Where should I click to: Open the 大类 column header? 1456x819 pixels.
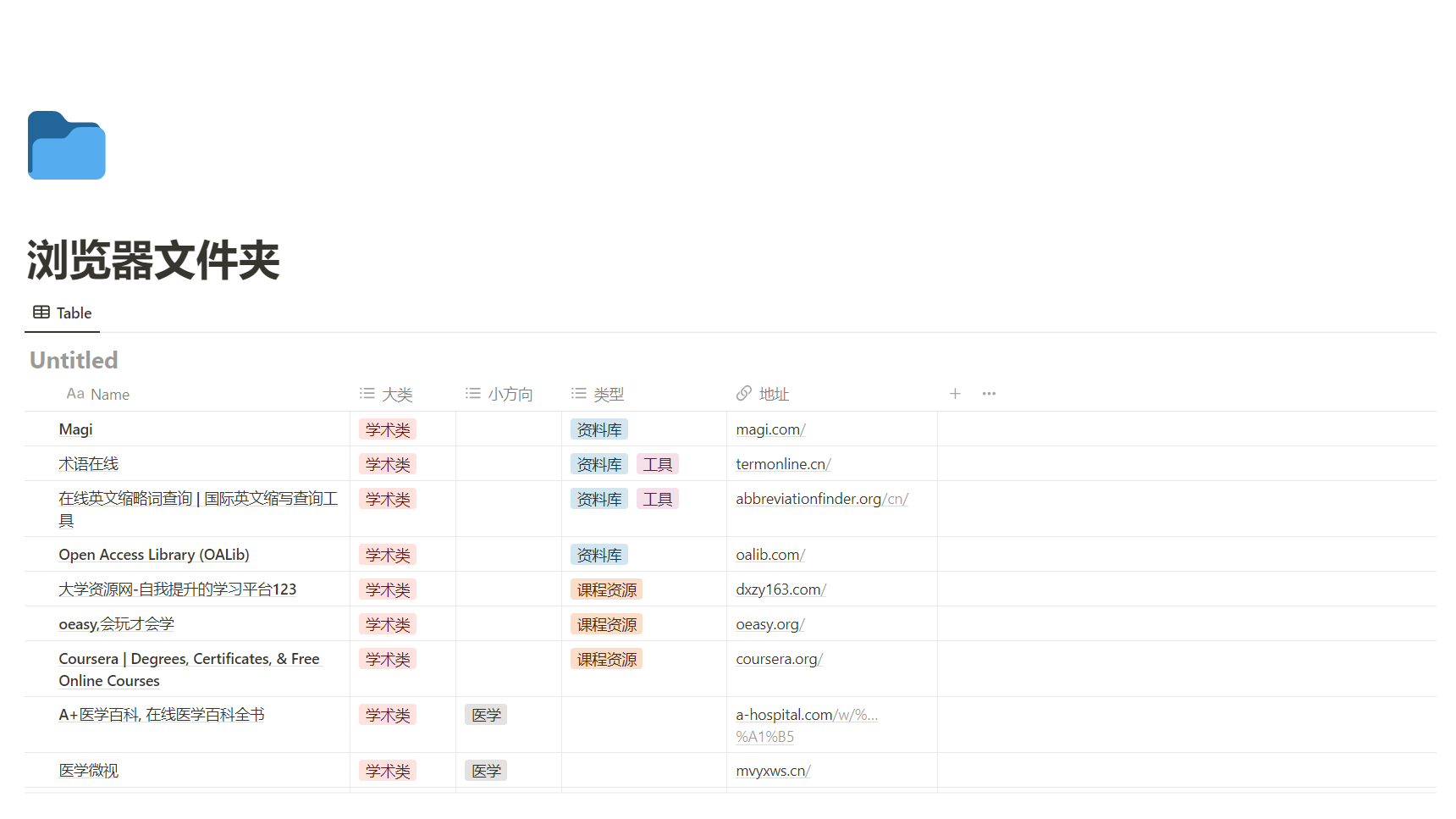[386, 394]
